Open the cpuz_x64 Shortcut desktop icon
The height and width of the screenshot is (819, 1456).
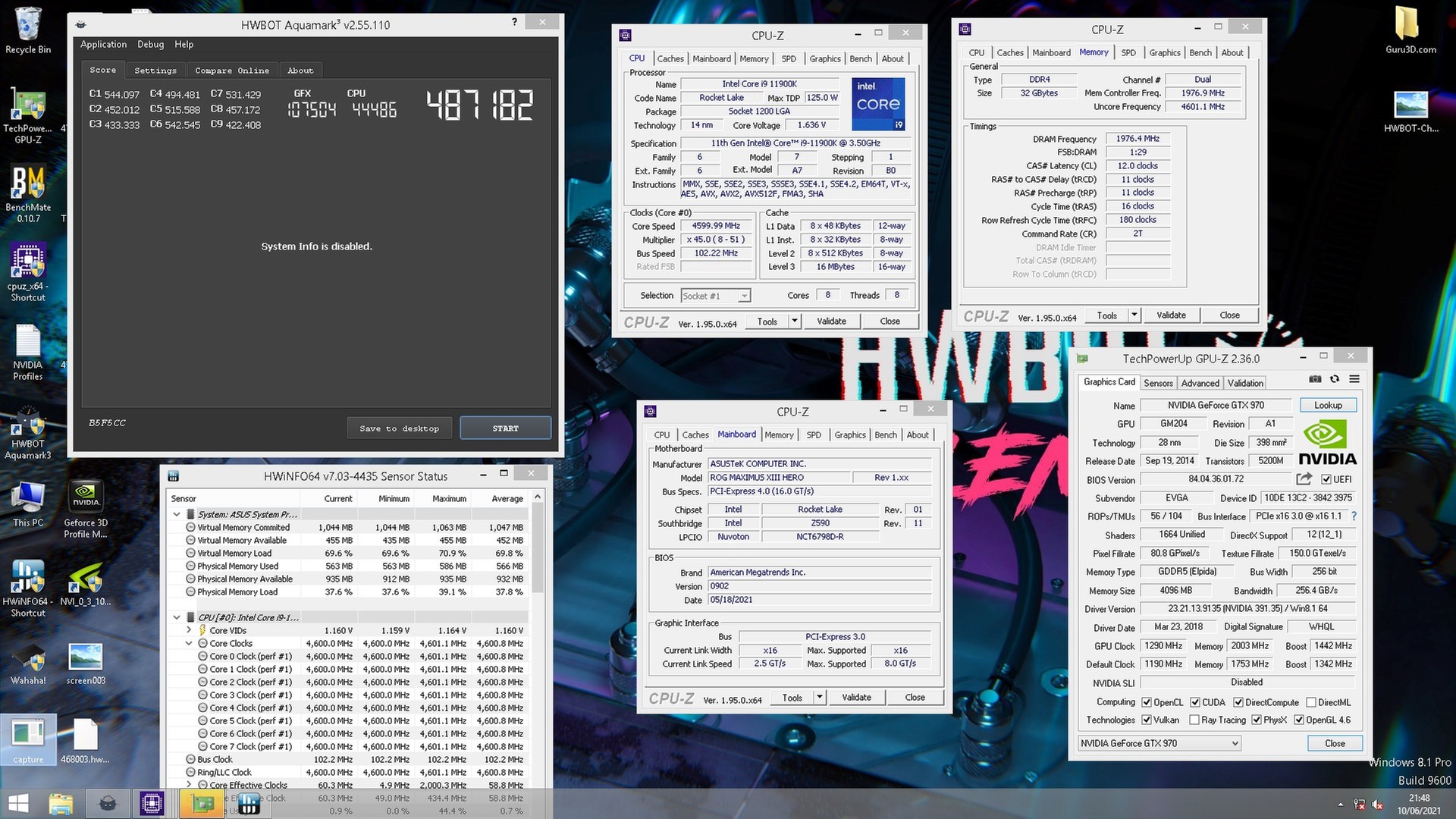pyautogui.click(x=28, y=273)
